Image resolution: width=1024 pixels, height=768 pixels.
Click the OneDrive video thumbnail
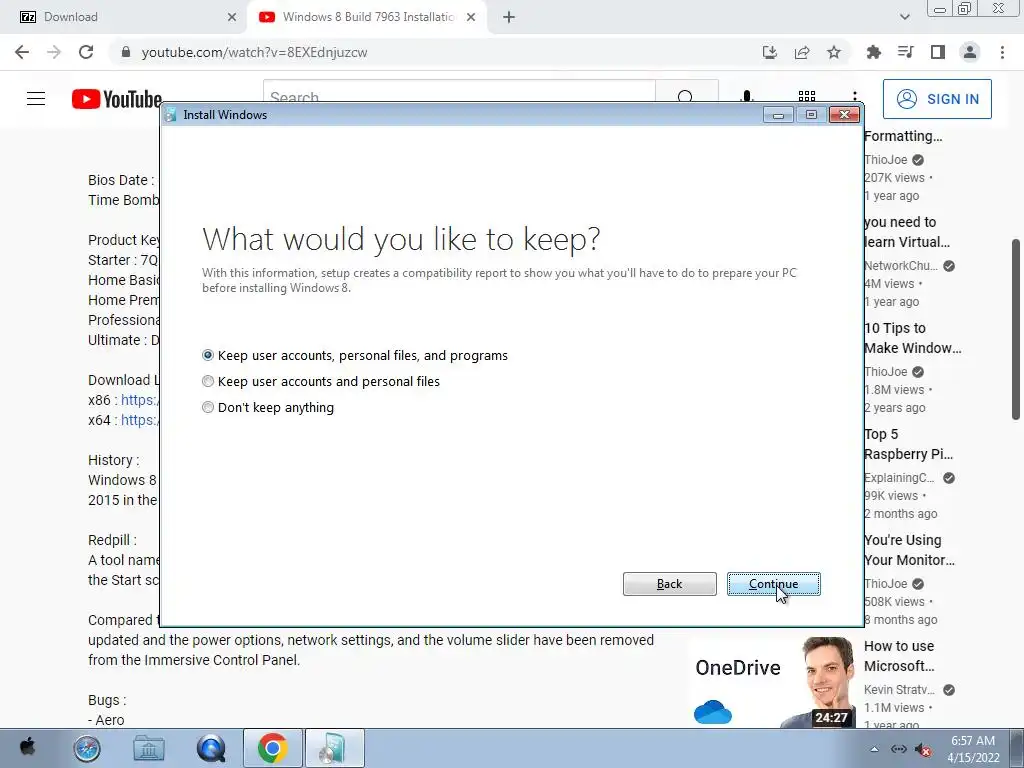771,682
